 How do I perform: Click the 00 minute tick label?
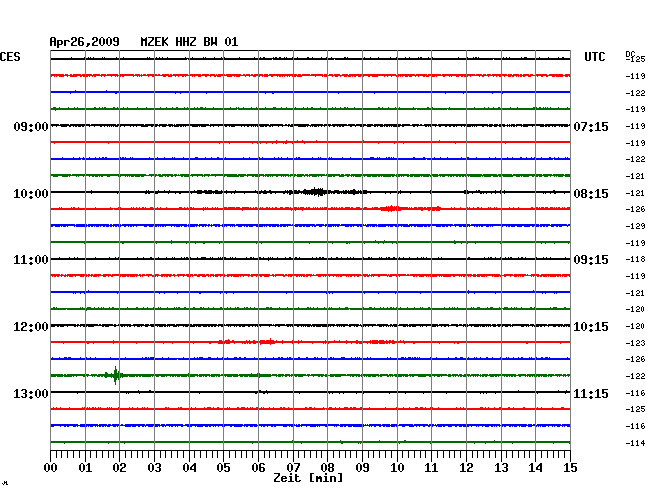coord(51,468)
